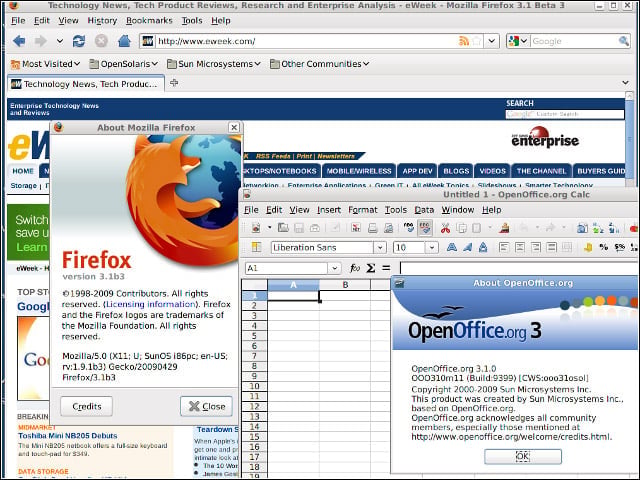Toggle Italic text formatting in Calc
Screen dimensions: 640x480
[467, 247]
